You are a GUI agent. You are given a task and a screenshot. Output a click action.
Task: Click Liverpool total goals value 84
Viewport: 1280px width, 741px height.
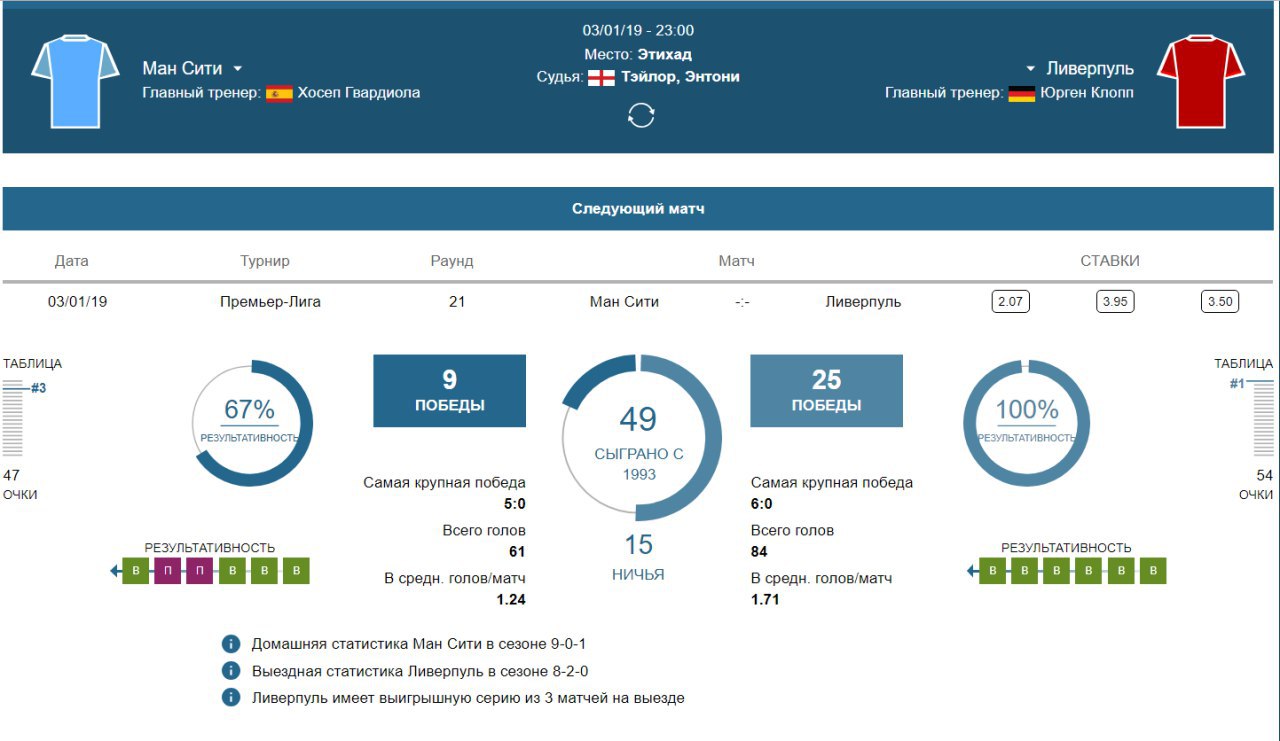(x=760, y=552)
